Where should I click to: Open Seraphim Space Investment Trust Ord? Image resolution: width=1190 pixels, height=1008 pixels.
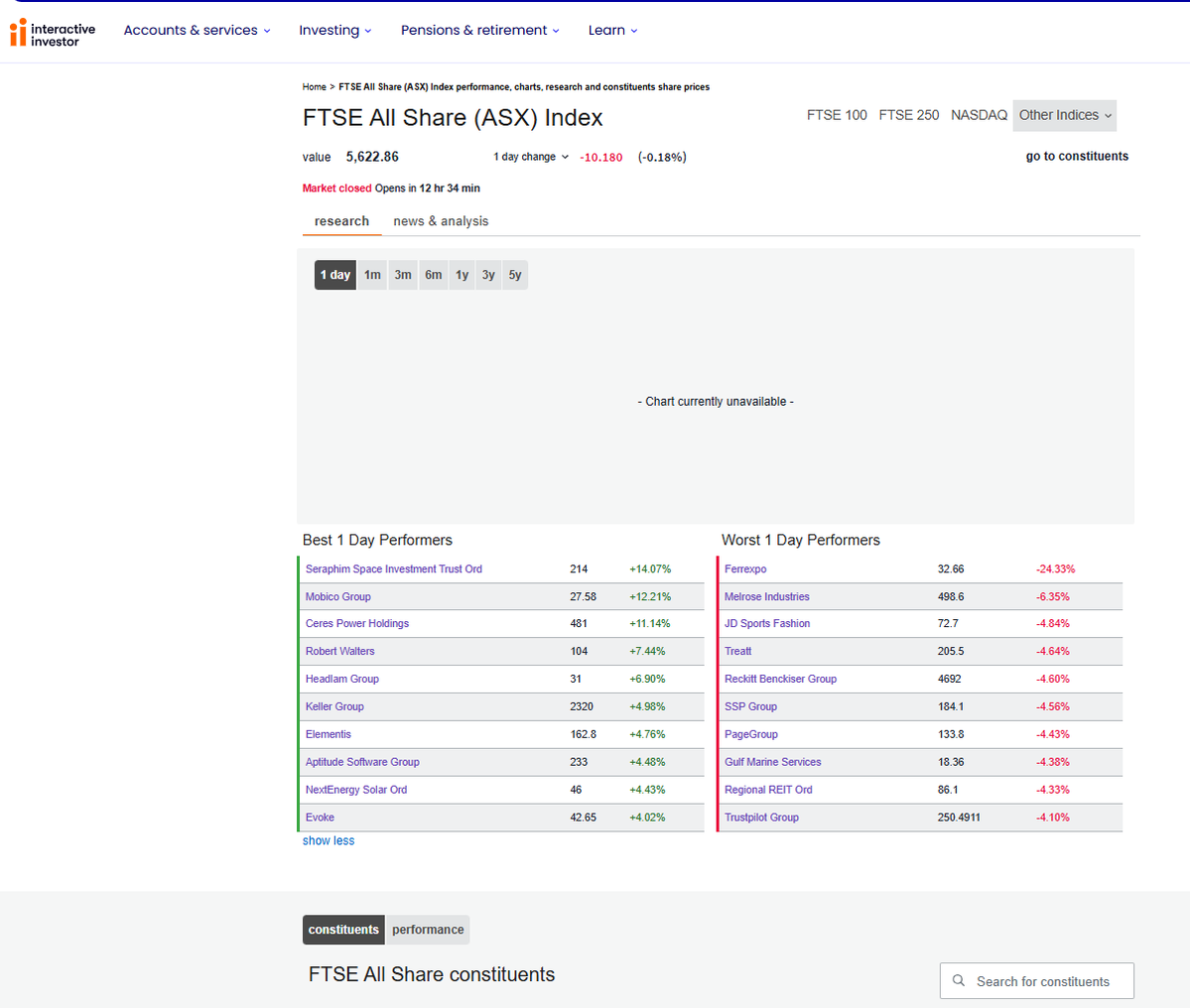(x=393, y=568)
